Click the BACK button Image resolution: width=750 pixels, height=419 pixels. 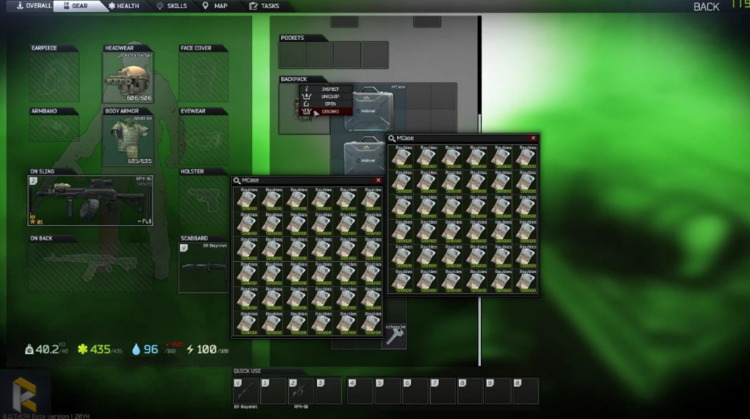coord(706,7)
